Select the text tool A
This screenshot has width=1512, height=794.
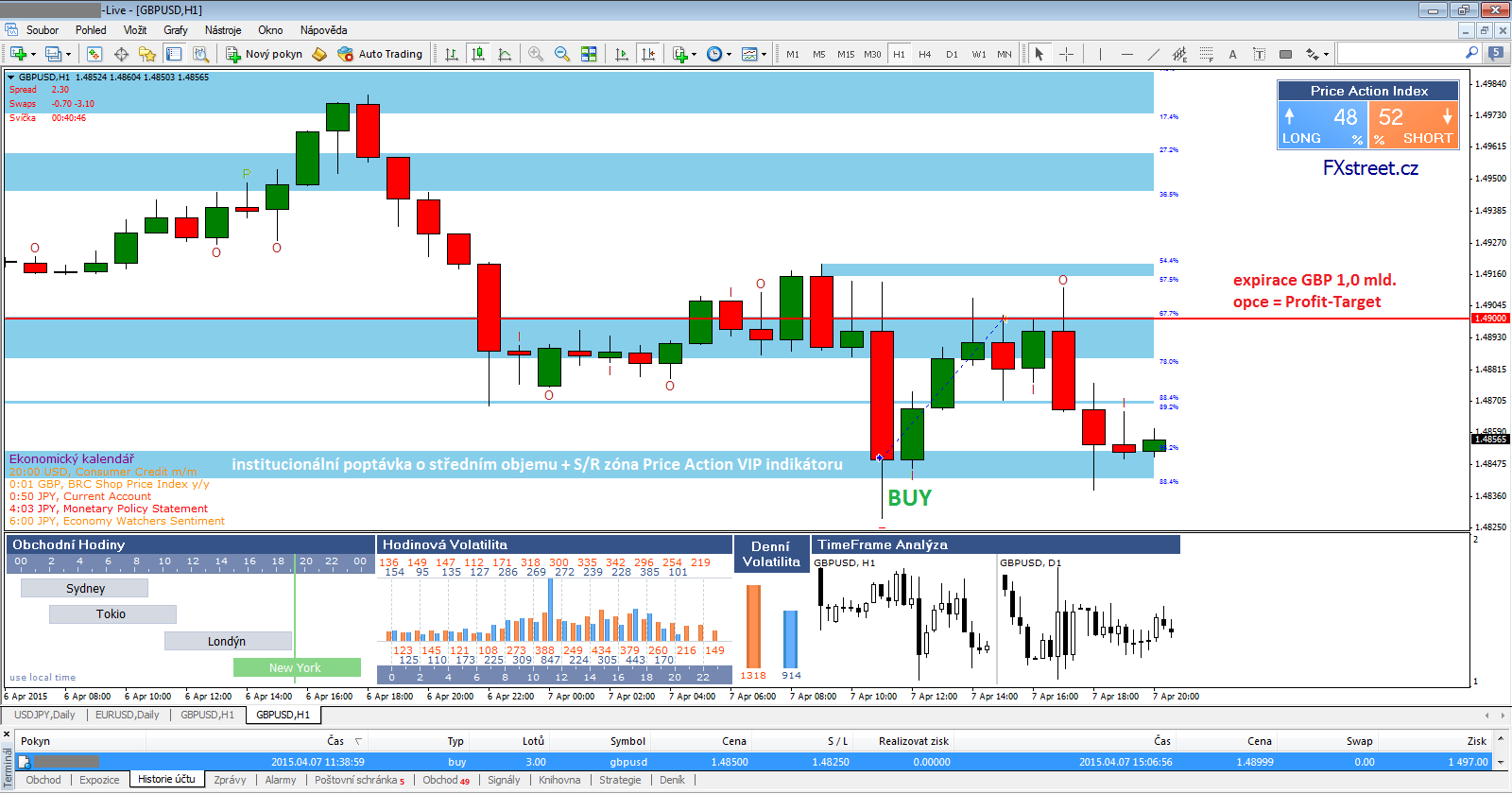pyautogui.click(x=1232, y=54)
